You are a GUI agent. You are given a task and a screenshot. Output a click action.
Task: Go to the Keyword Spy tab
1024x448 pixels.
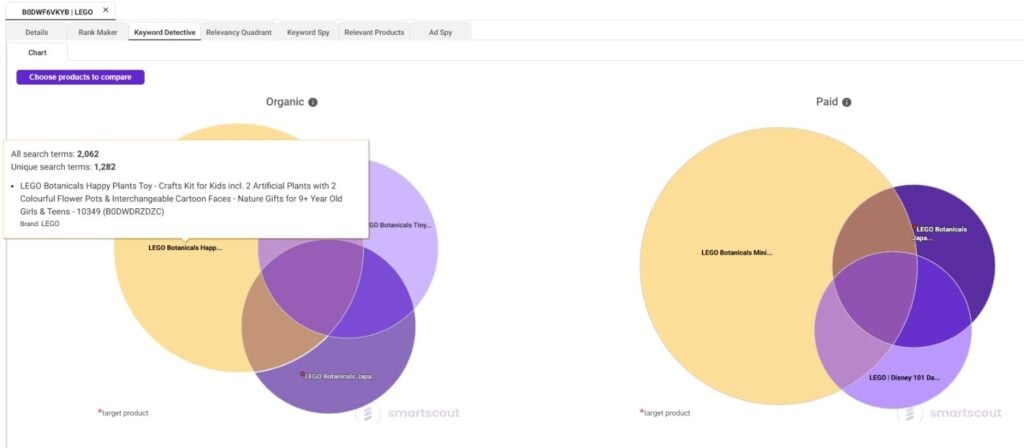pyautogui.click(x=308, y=32)
